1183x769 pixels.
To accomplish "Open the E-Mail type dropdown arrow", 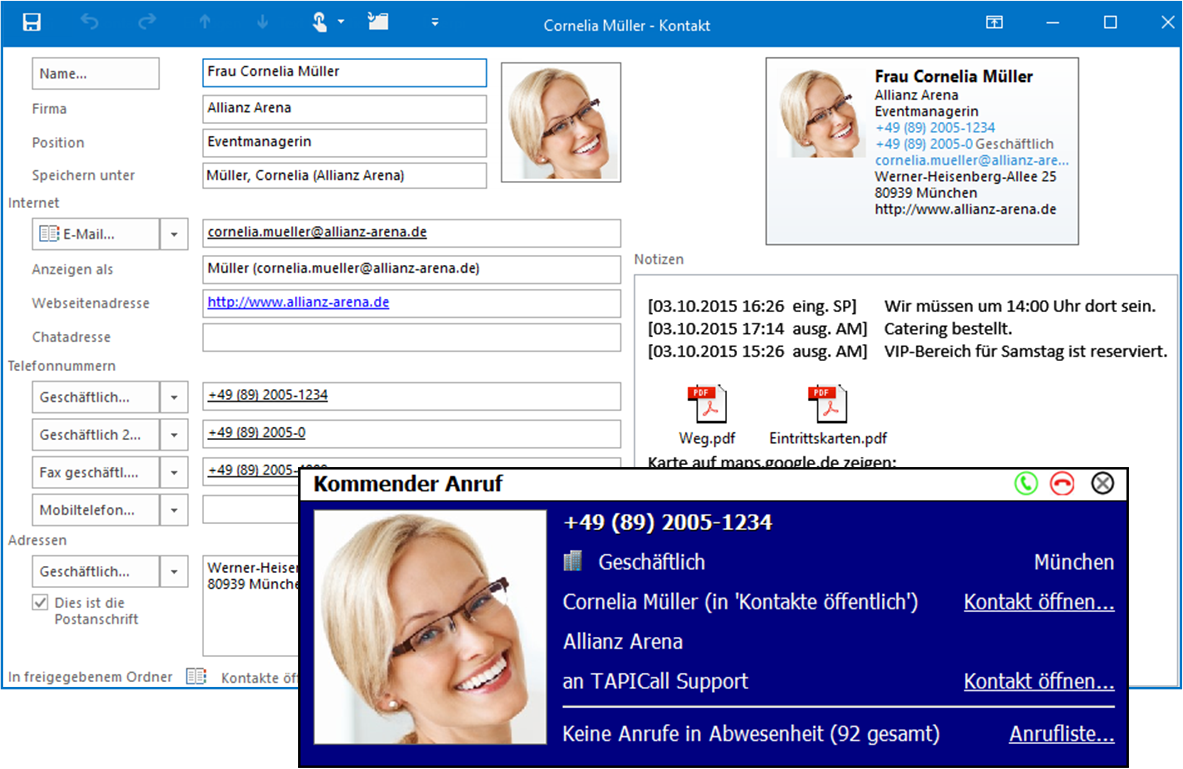I will point(174,234).
